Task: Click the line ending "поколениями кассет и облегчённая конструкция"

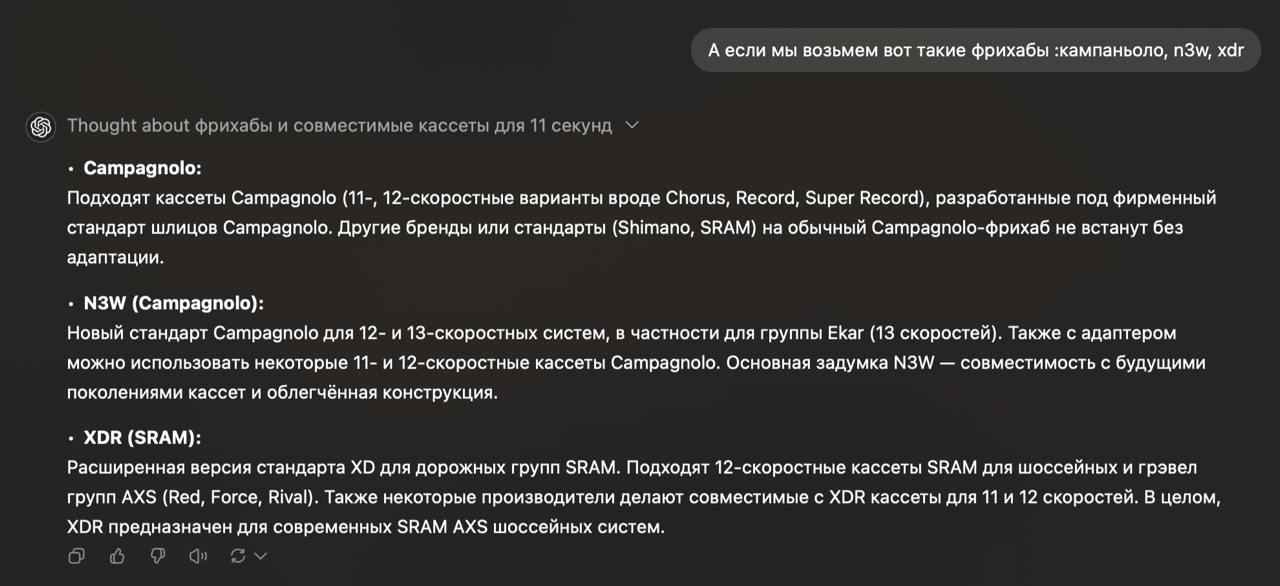Action: (282, 393)
